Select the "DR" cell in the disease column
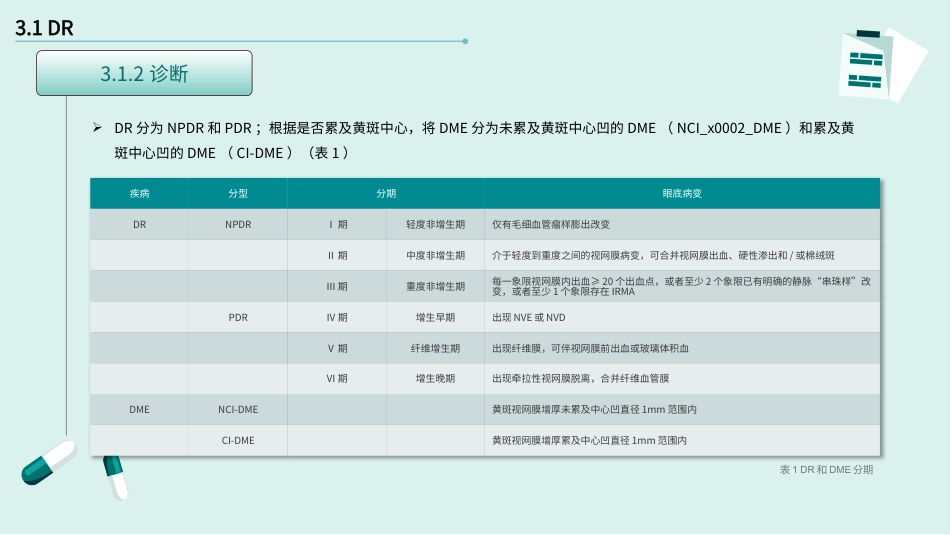 tap(139, 224)
